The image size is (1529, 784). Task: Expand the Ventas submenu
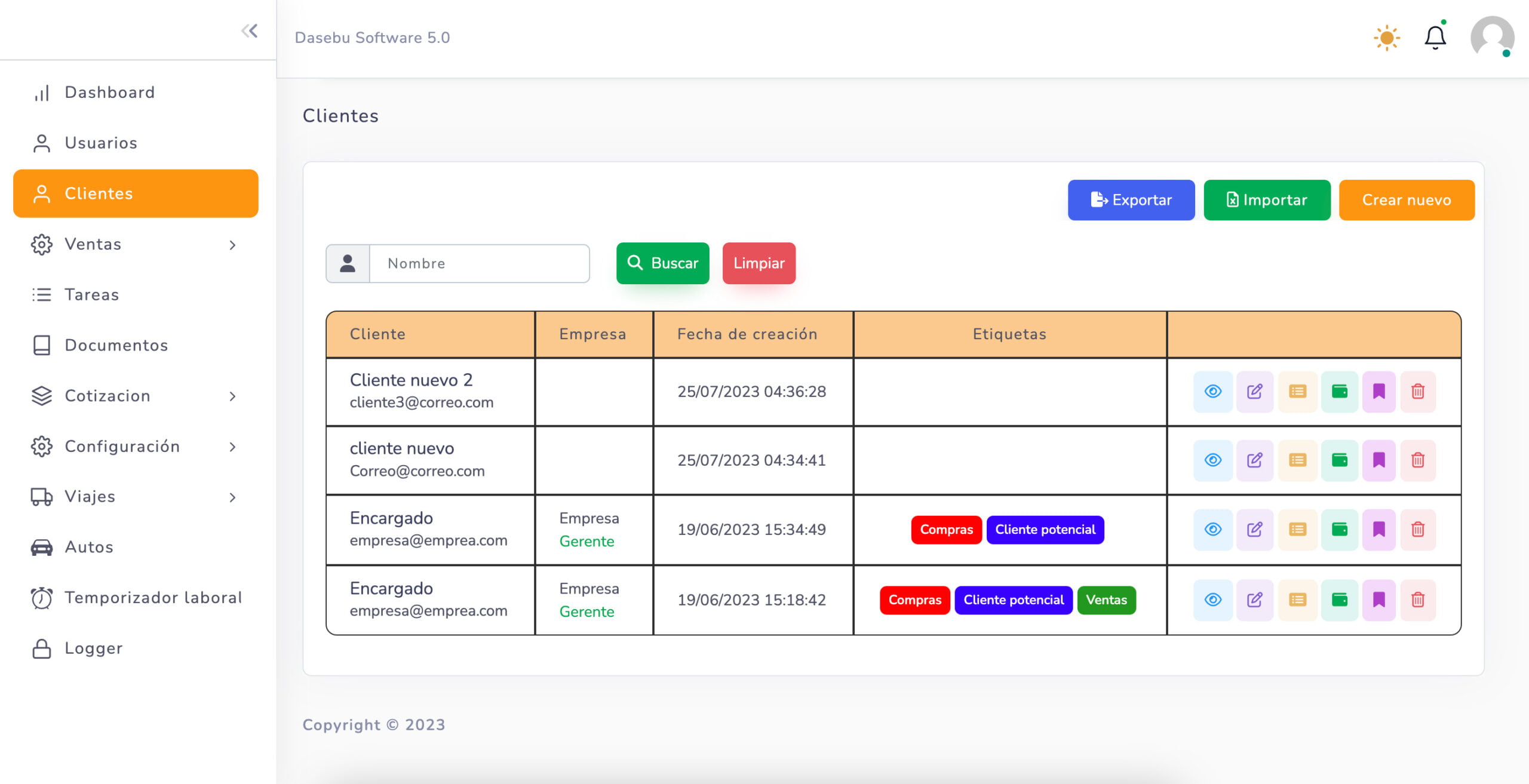[x=136, y=244]
